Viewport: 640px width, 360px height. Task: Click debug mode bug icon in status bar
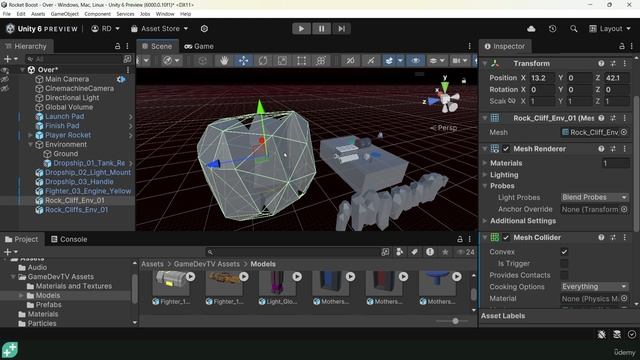601,335
